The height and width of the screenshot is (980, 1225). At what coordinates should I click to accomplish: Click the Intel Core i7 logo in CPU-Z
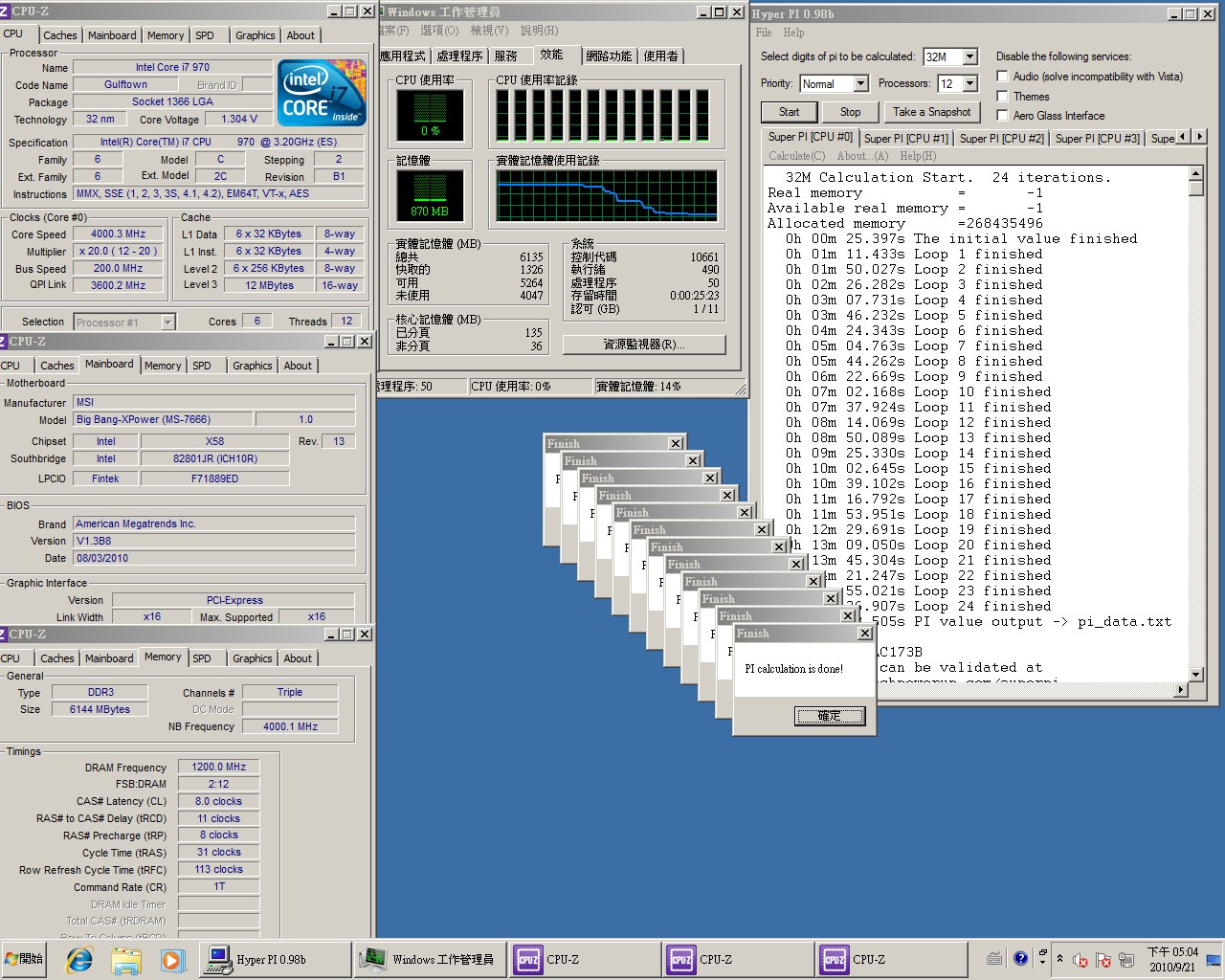(x=322, y=93)
